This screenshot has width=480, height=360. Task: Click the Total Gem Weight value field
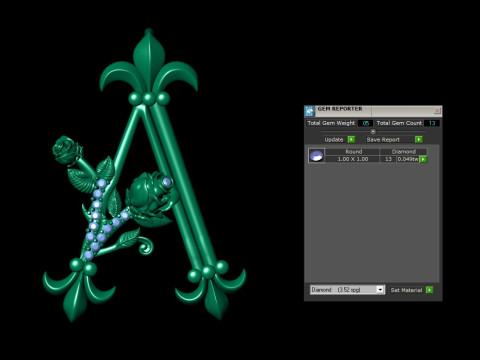365,123
